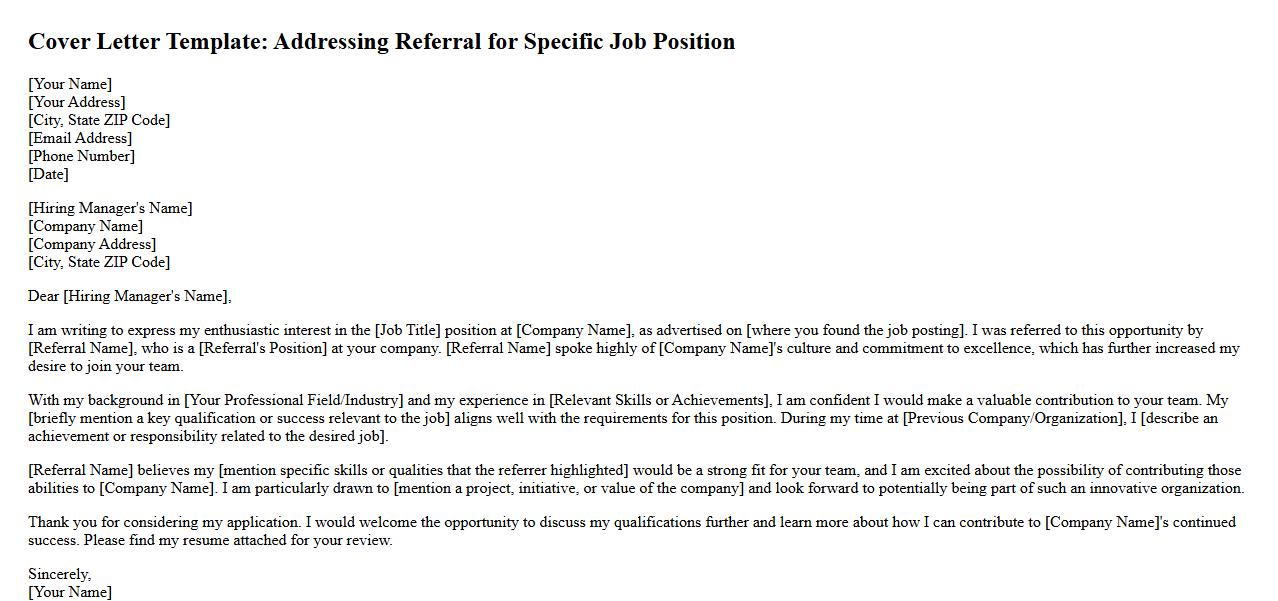Click "[where you found the job posting]" placeholder
Image resolution: width=1278 pixels, height=601 pixels.
856,330
